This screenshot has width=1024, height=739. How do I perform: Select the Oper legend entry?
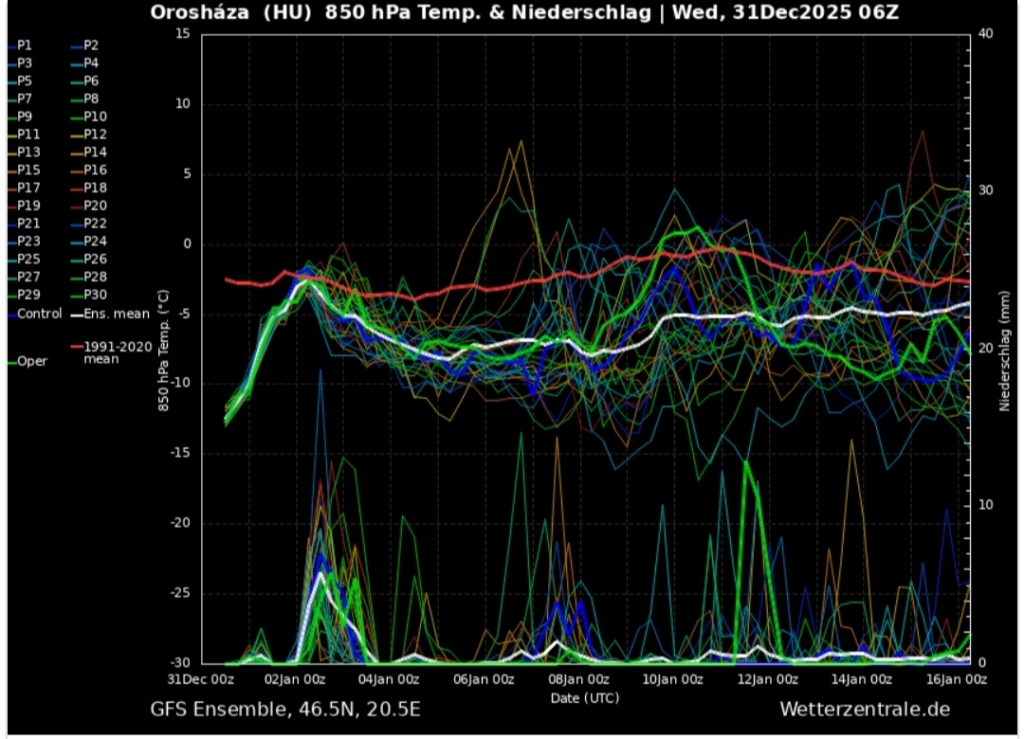pyautogui.click(x=32, y=362)
